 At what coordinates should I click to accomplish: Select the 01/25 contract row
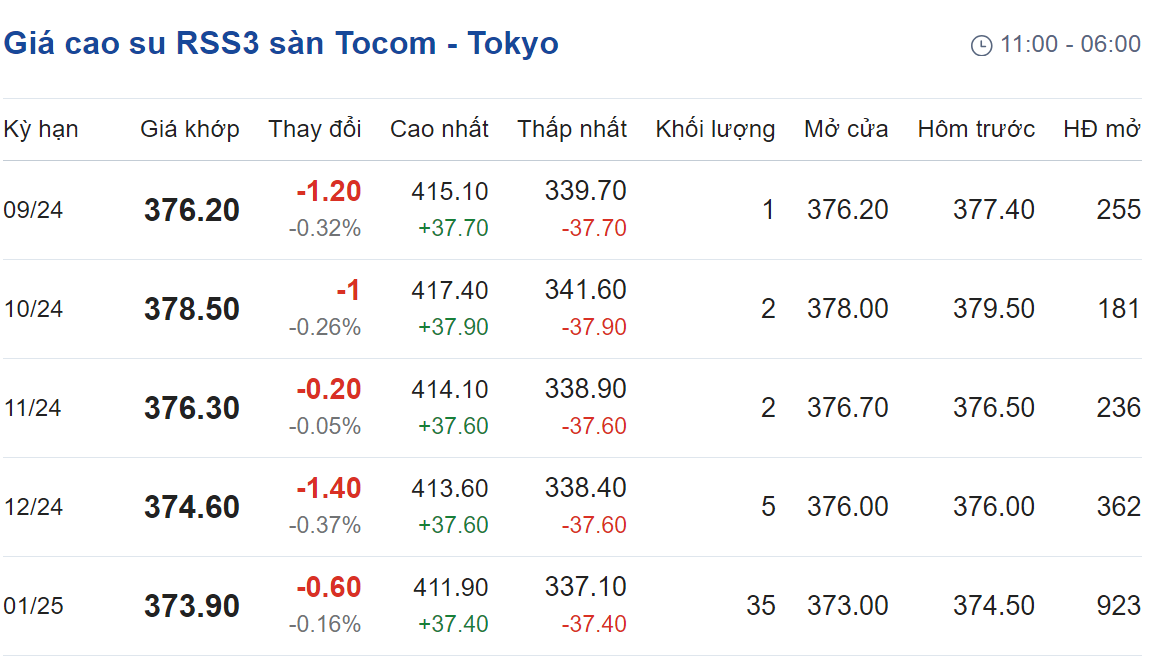(572, 606)
